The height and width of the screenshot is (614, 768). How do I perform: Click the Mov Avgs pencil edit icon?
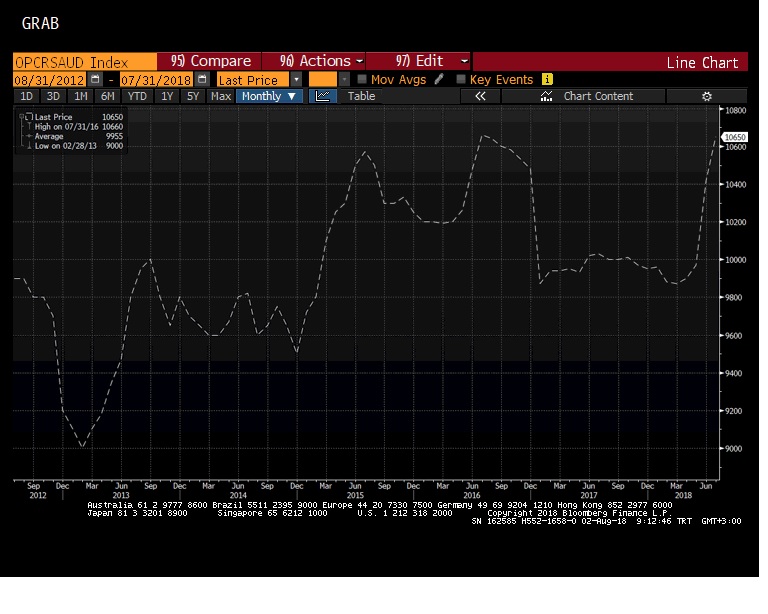[439, 79]
